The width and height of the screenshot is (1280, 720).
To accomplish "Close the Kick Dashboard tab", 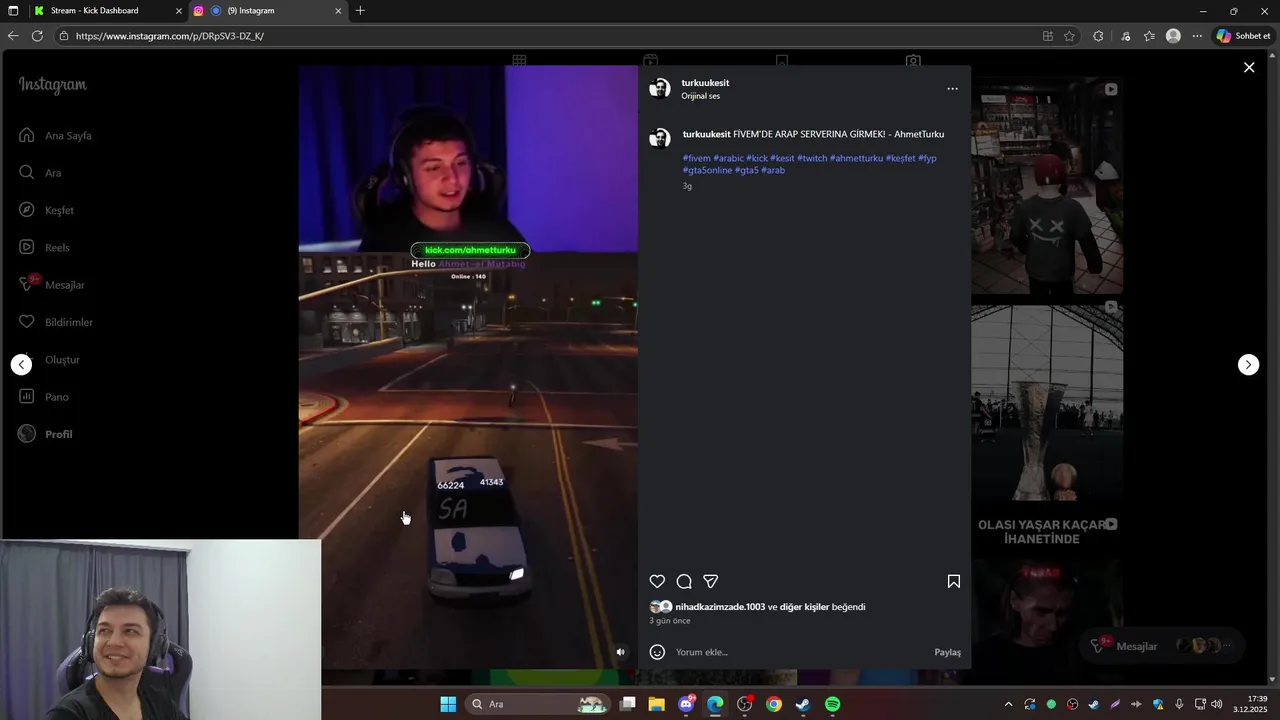I will (x=179, y=11).
